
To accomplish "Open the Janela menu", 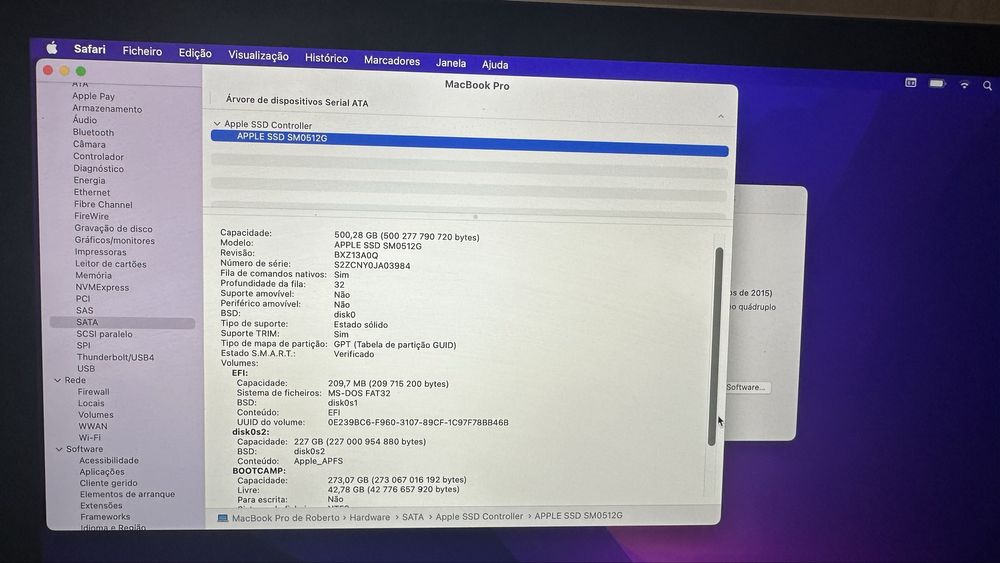I will pos(451,63).
